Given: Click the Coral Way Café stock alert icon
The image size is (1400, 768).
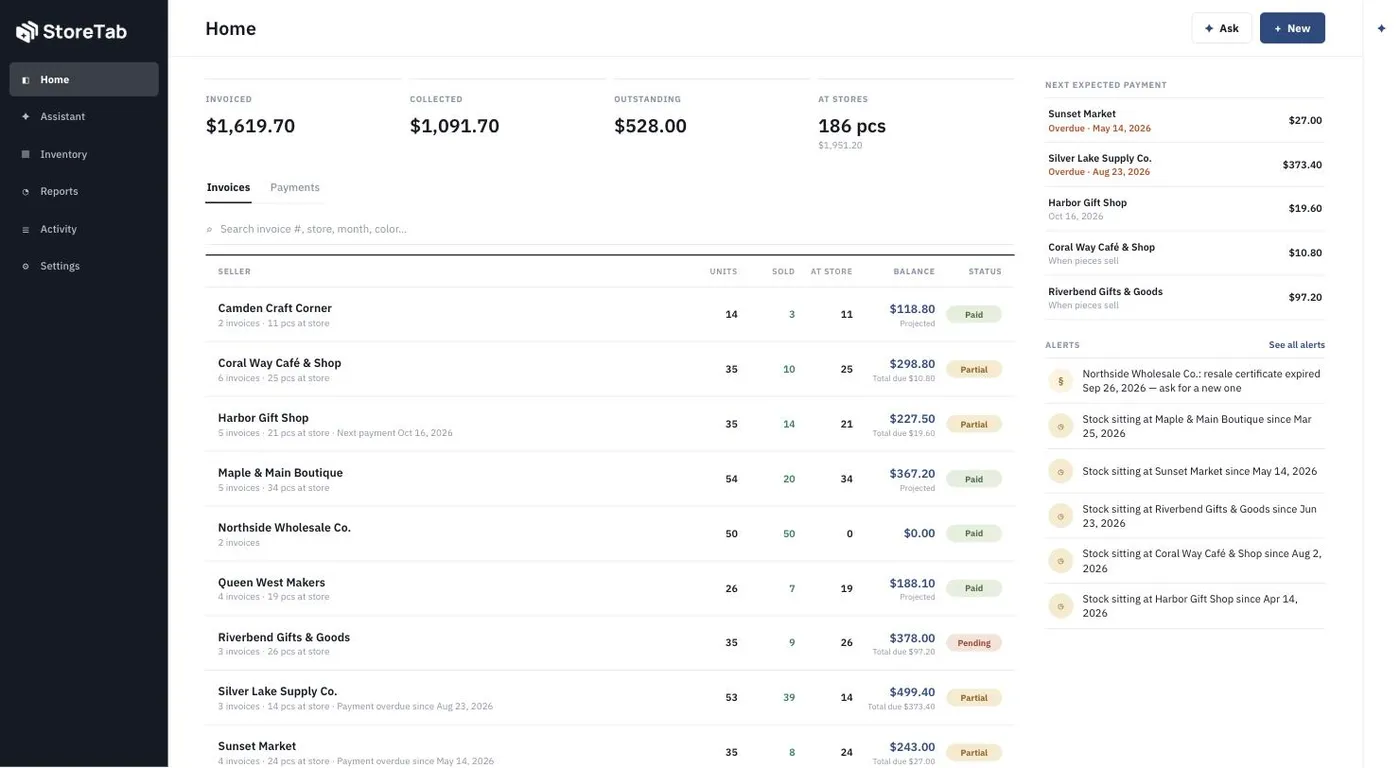Looking at the screenshot, I should [1061, 561].
